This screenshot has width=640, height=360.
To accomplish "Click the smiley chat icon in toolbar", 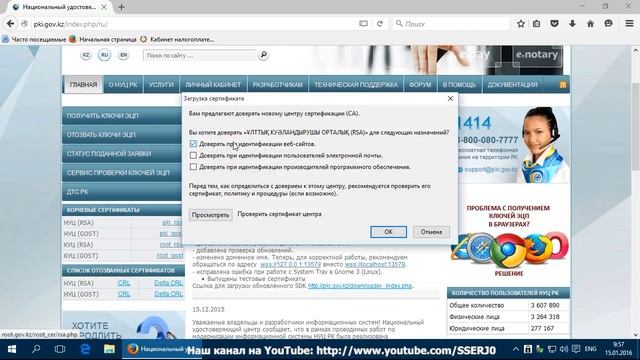I will click(608, 24).
